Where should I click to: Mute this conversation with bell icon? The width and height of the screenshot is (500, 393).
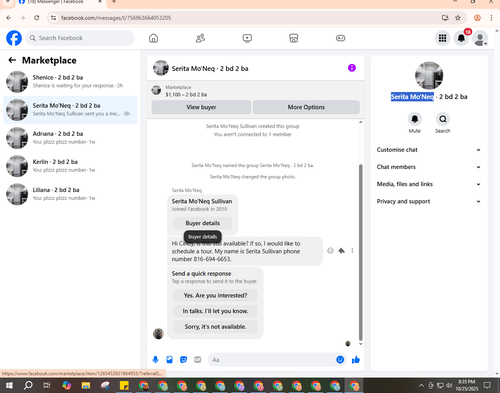415,119
